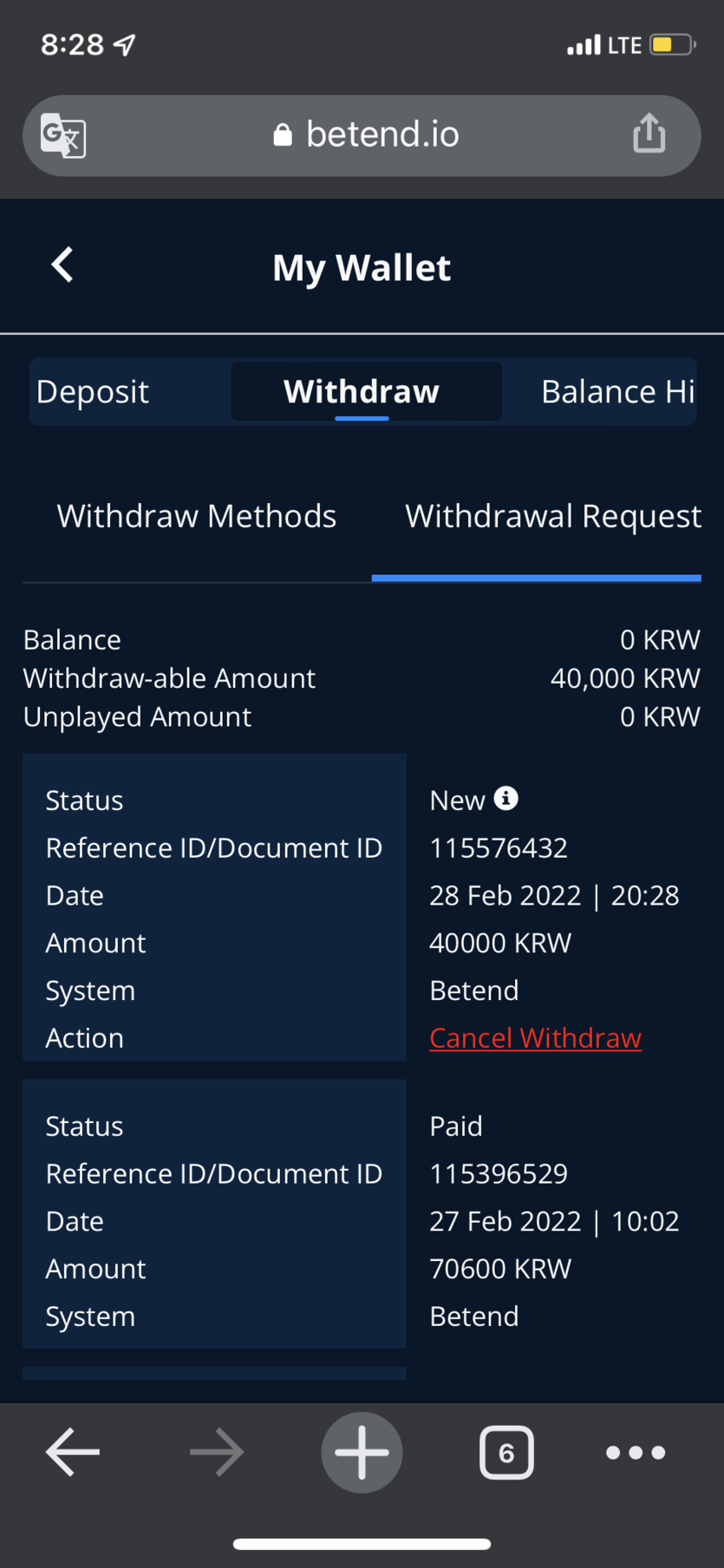This screenshot has width=724, height=1568.
Task: Tap the battery indicator in status bar
Action: click(x=673, y=44)
